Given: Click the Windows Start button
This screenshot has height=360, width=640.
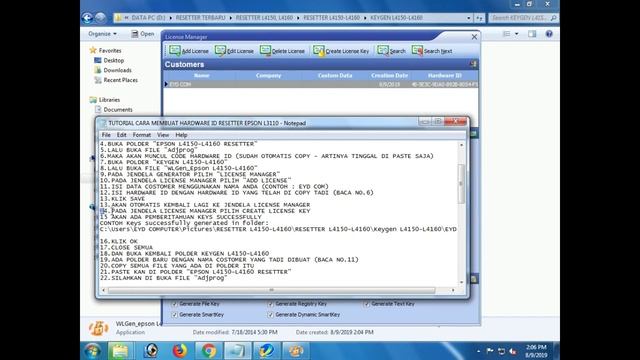Looking at the screenshot, I should pos(92,351).
